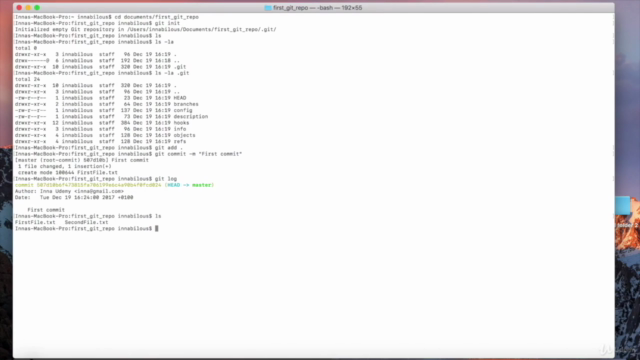Click the "config" file name
The width and height of the screenshot is (640, 360).
pos(183,110)
